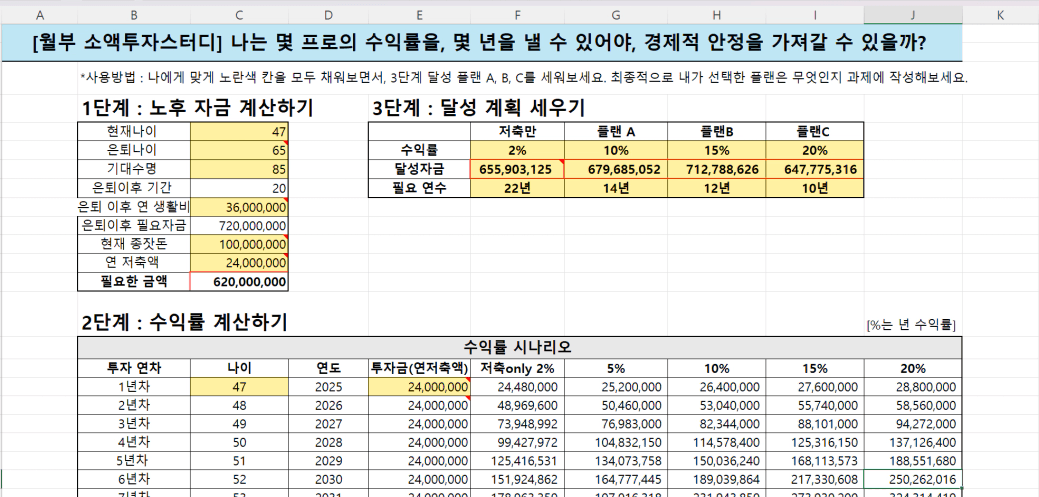
Task: Select column H header
Action: coord(716,15)
